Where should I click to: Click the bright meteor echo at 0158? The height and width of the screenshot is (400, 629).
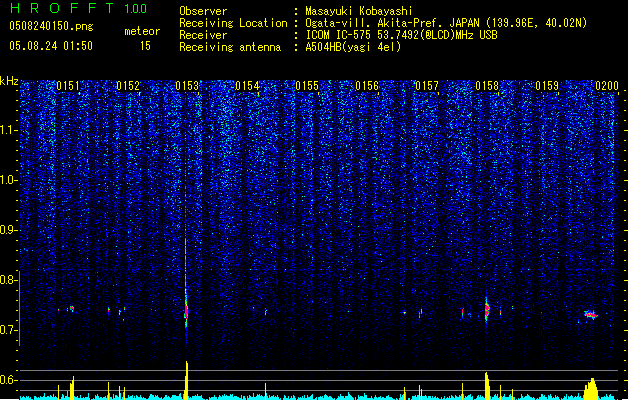pyautogui.click(x=487, y=310)
